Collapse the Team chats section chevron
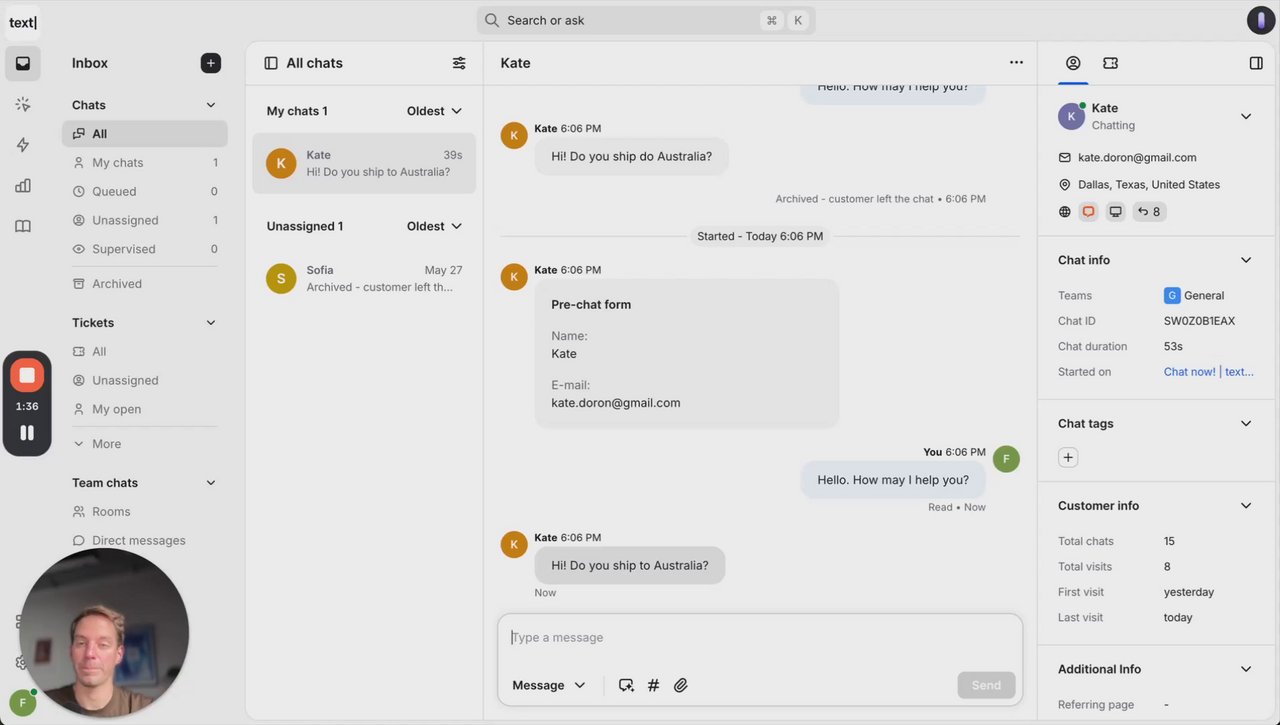Image resolution: width=1280 pixels, height=725 pixels. click(x=211, y=483)
